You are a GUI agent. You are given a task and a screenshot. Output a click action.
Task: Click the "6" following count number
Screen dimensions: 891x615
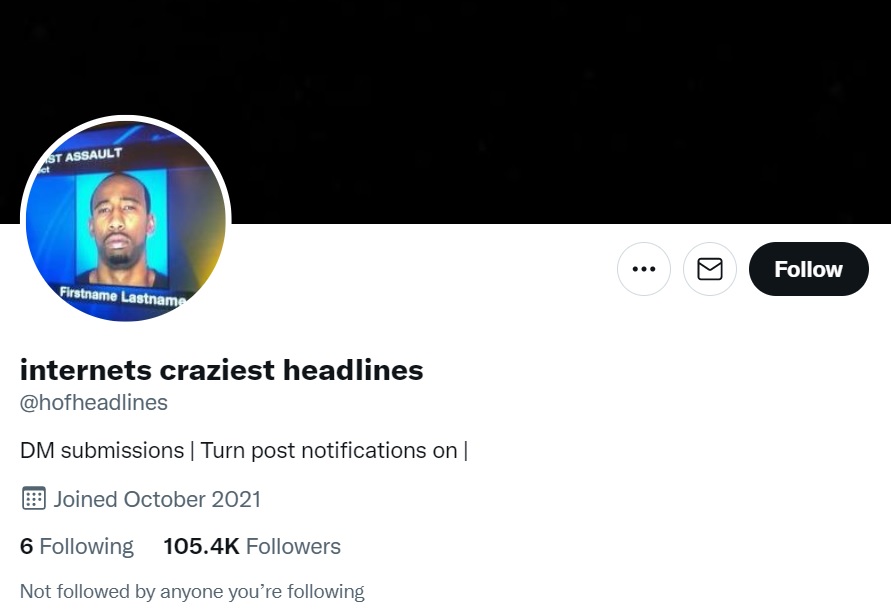27,546
